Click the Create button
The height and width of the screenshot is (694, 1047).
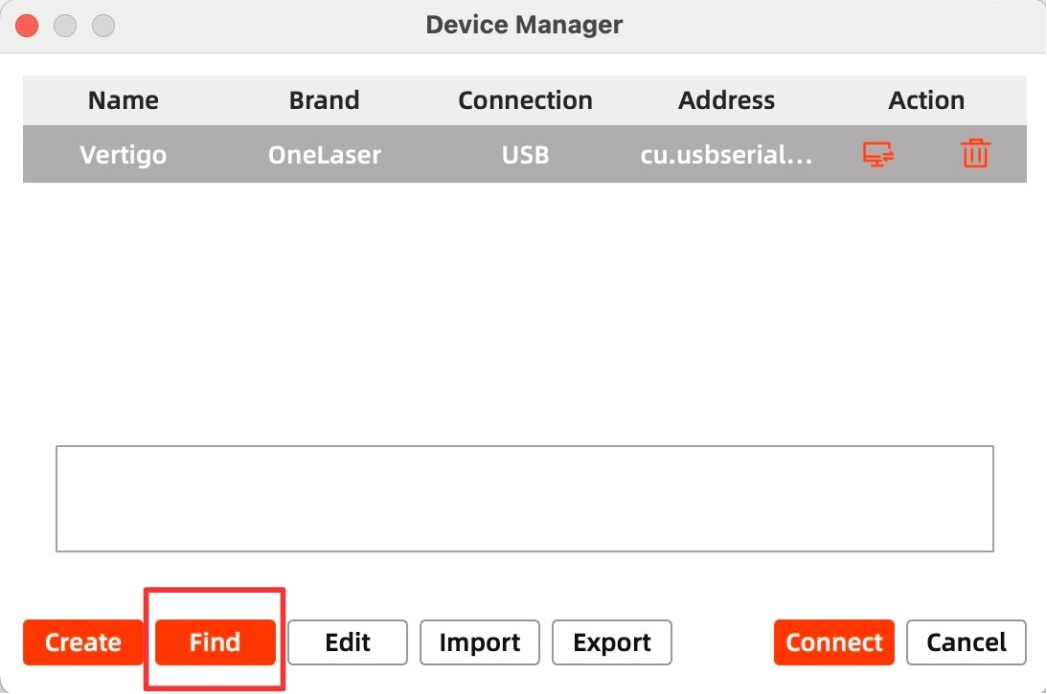(x=83, y=642)
